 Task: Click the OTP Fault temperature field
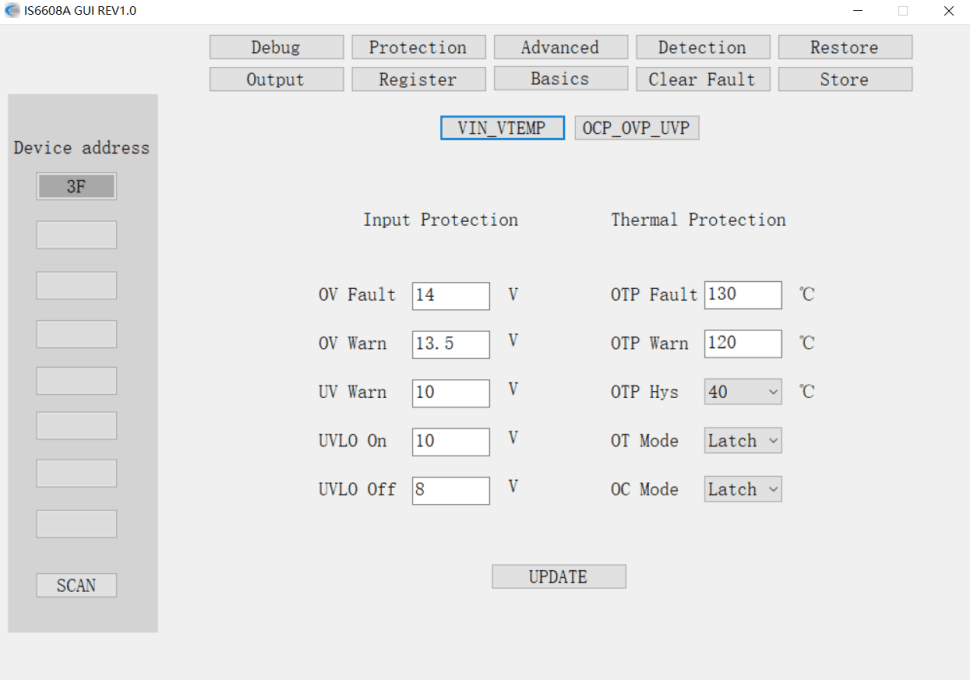pos(743,295)
